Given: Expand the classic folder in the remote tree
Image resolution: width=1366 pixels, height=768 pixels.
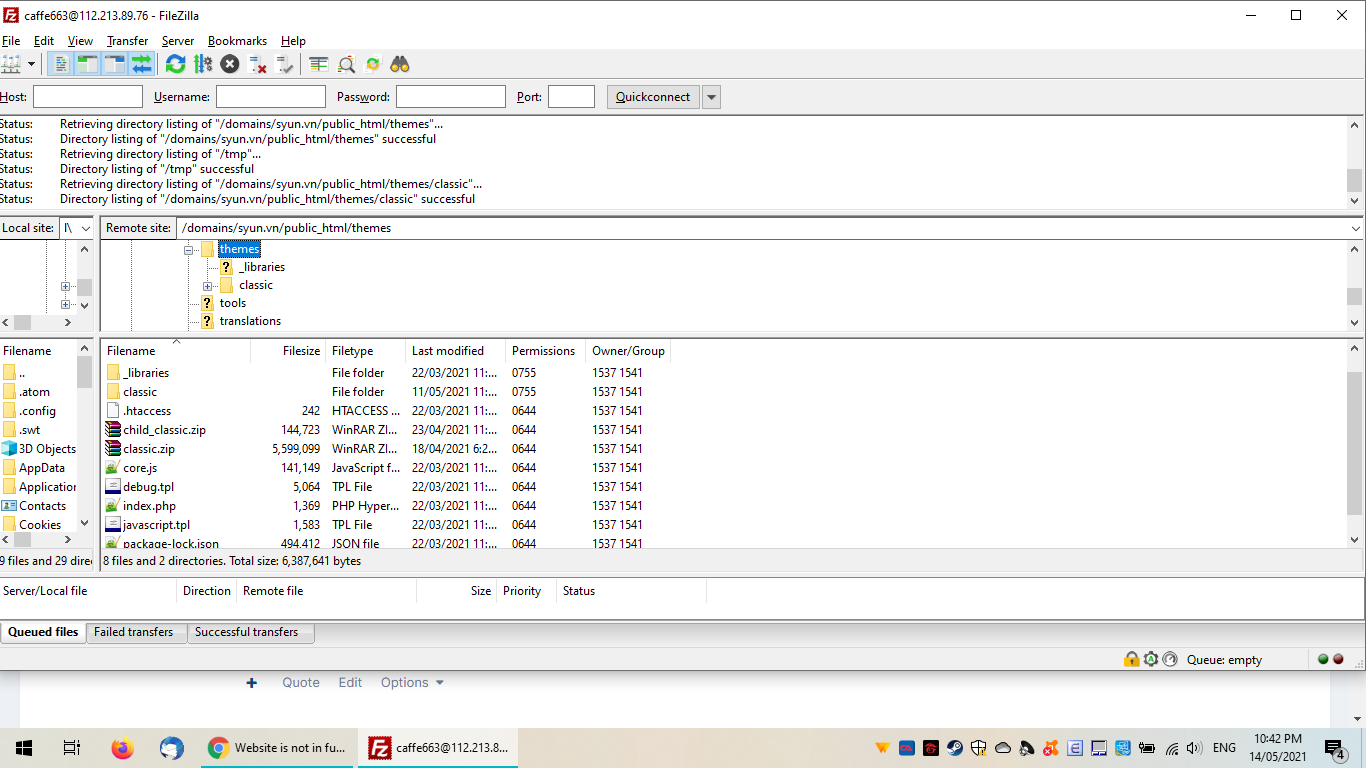Looking at the screenshot, I should pos(207,286).
